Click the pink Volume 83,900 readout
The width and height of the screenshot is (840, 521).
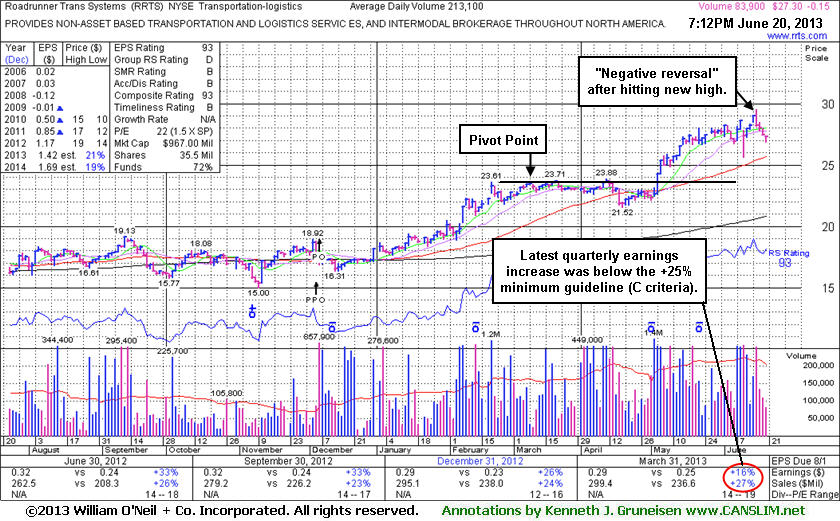pos(732,6)
